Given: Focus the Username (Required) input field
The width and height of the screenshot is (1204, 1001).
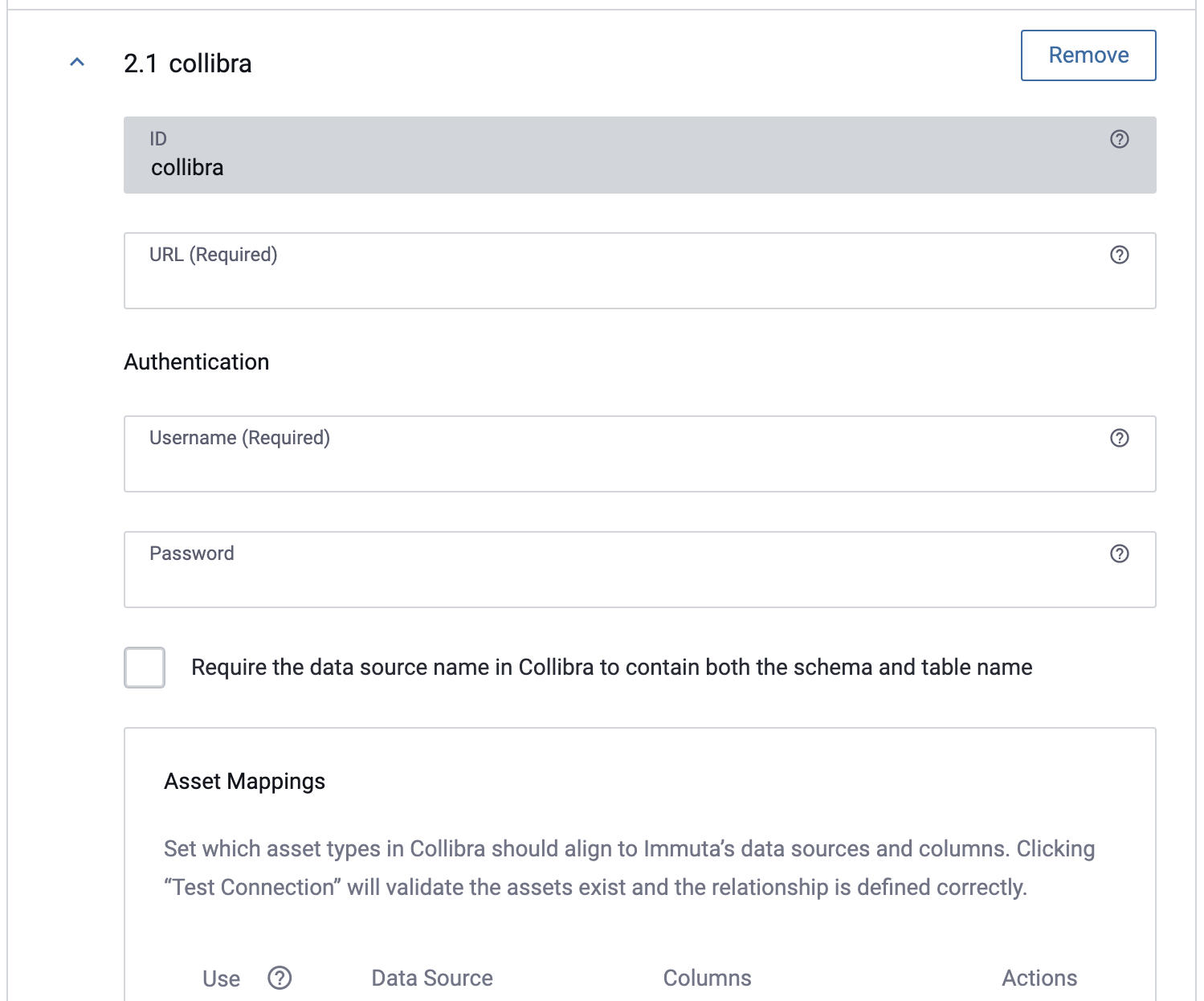Looking at the screenshot, I should pos(640,454).
